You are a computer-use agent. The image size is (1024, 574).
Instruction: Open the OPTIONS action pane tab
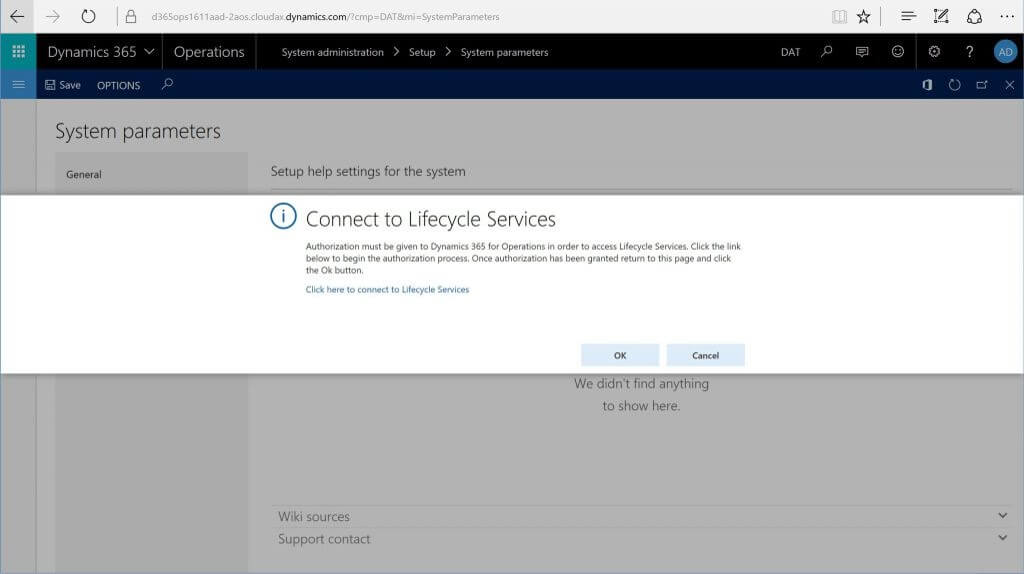click(x=118, y=86)
